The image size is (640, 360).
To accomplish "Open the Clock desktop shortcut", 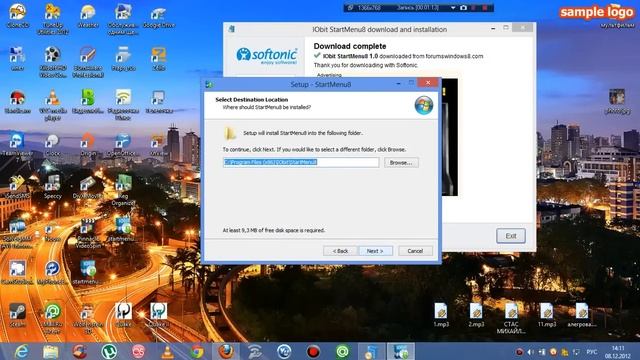I will tap(52, 144).
